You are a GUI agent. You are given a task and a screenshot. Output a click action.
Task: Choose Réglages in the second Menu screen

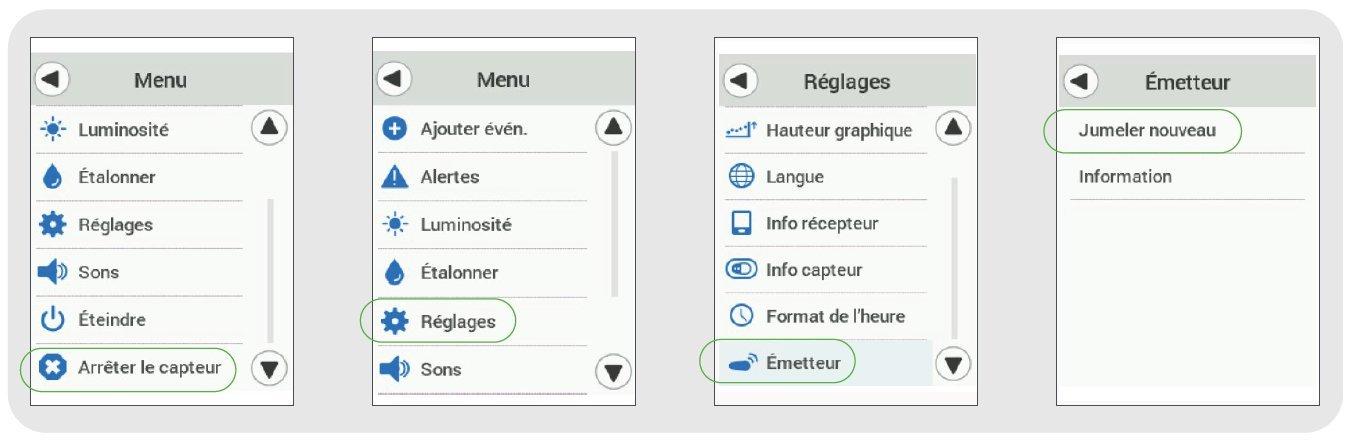458,322
